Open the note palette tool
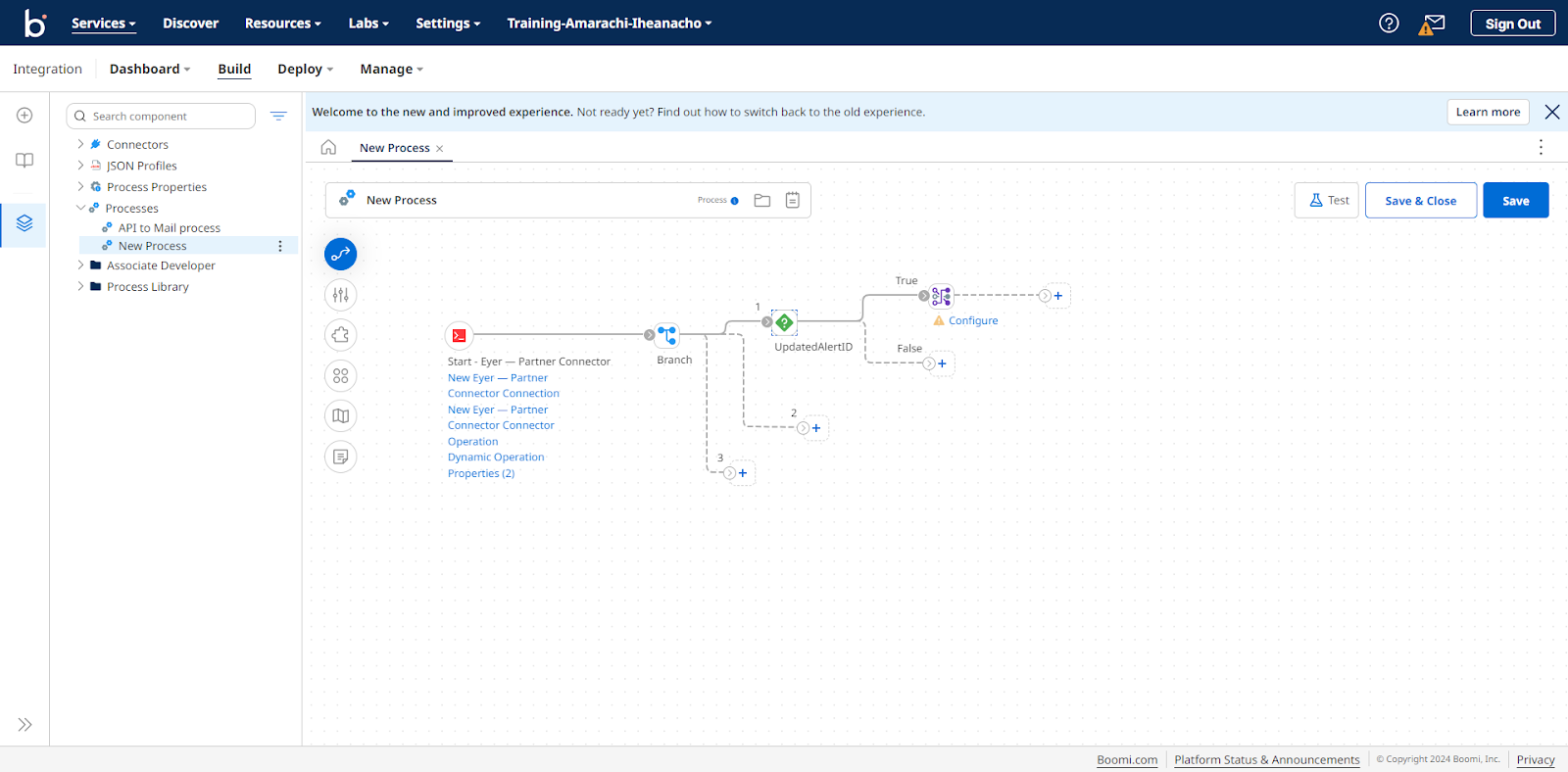 coord(341,457)
